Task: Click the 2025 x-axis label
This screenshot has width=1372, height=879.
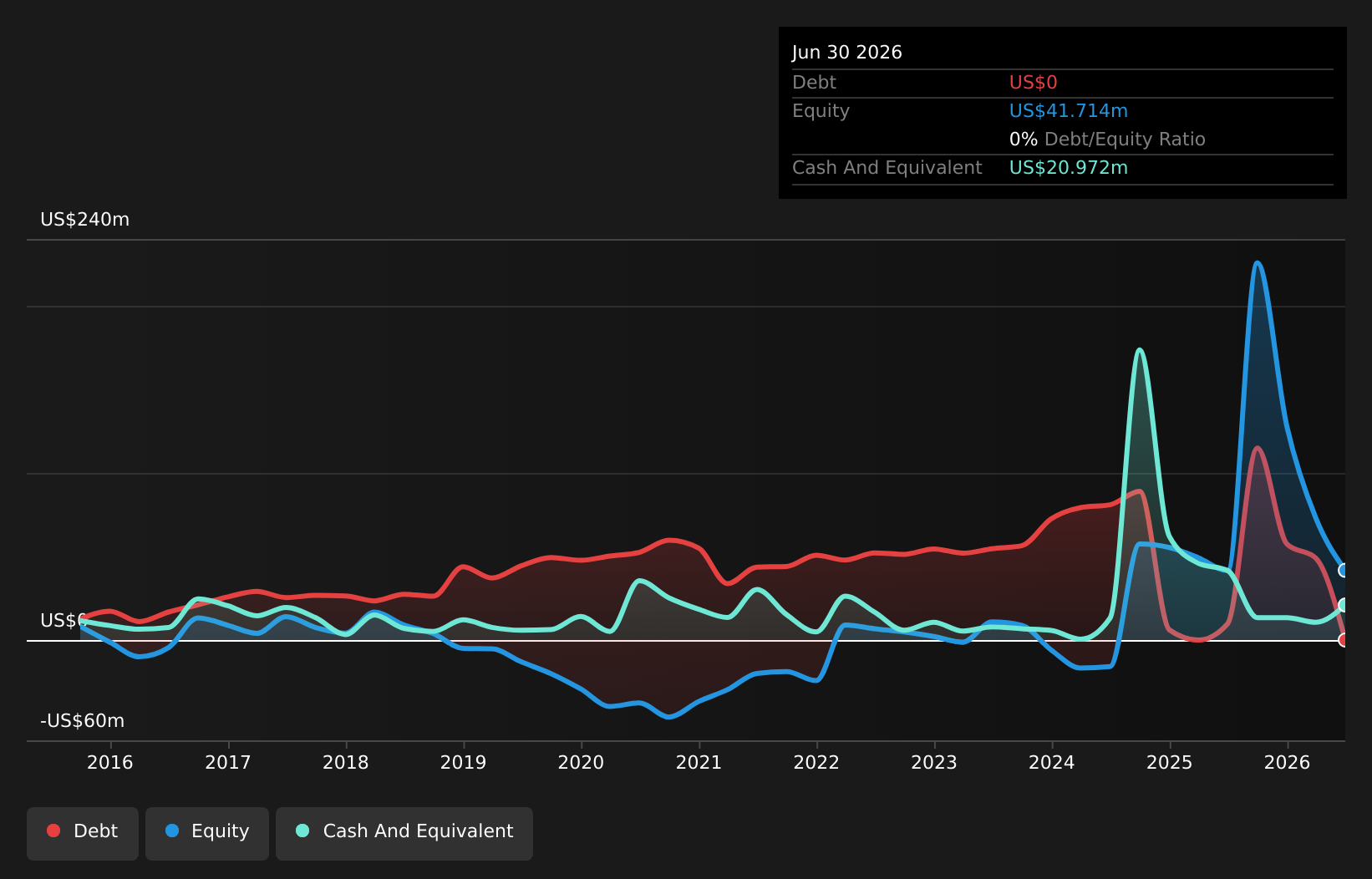Action: 1170,762
